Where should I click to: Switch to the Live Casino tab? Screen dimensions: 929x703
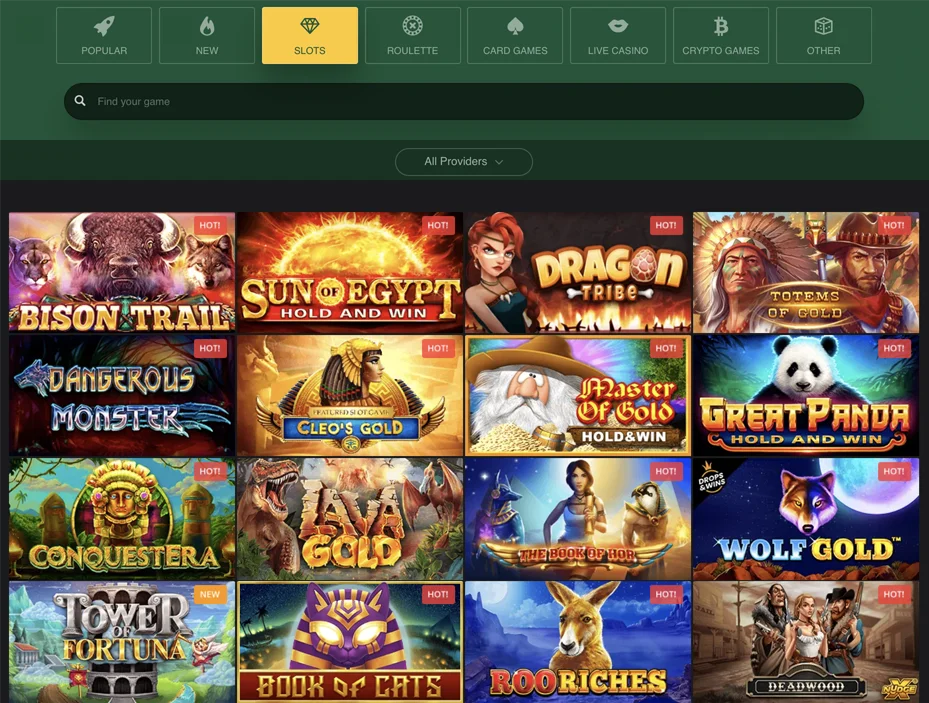coord(618,36)
